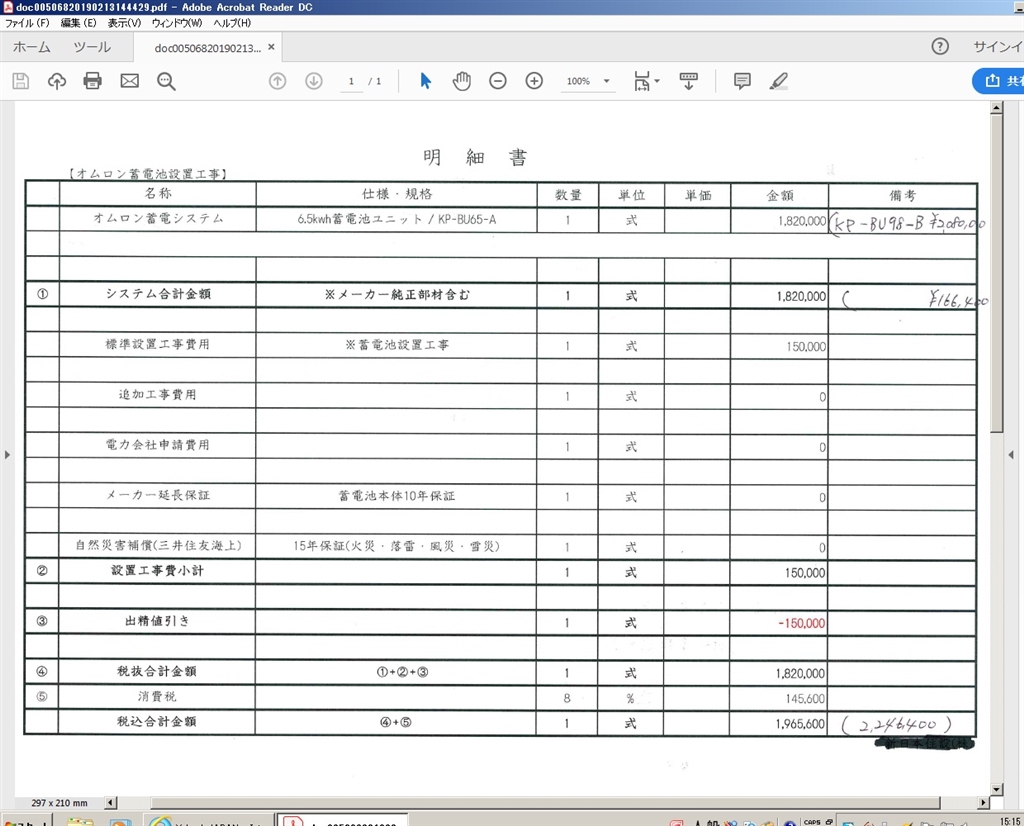Image resolution: width=1024 pixels, height=826 pixels.
Task: Select the doc00506820190213 document tab
Action: point(207,48)
